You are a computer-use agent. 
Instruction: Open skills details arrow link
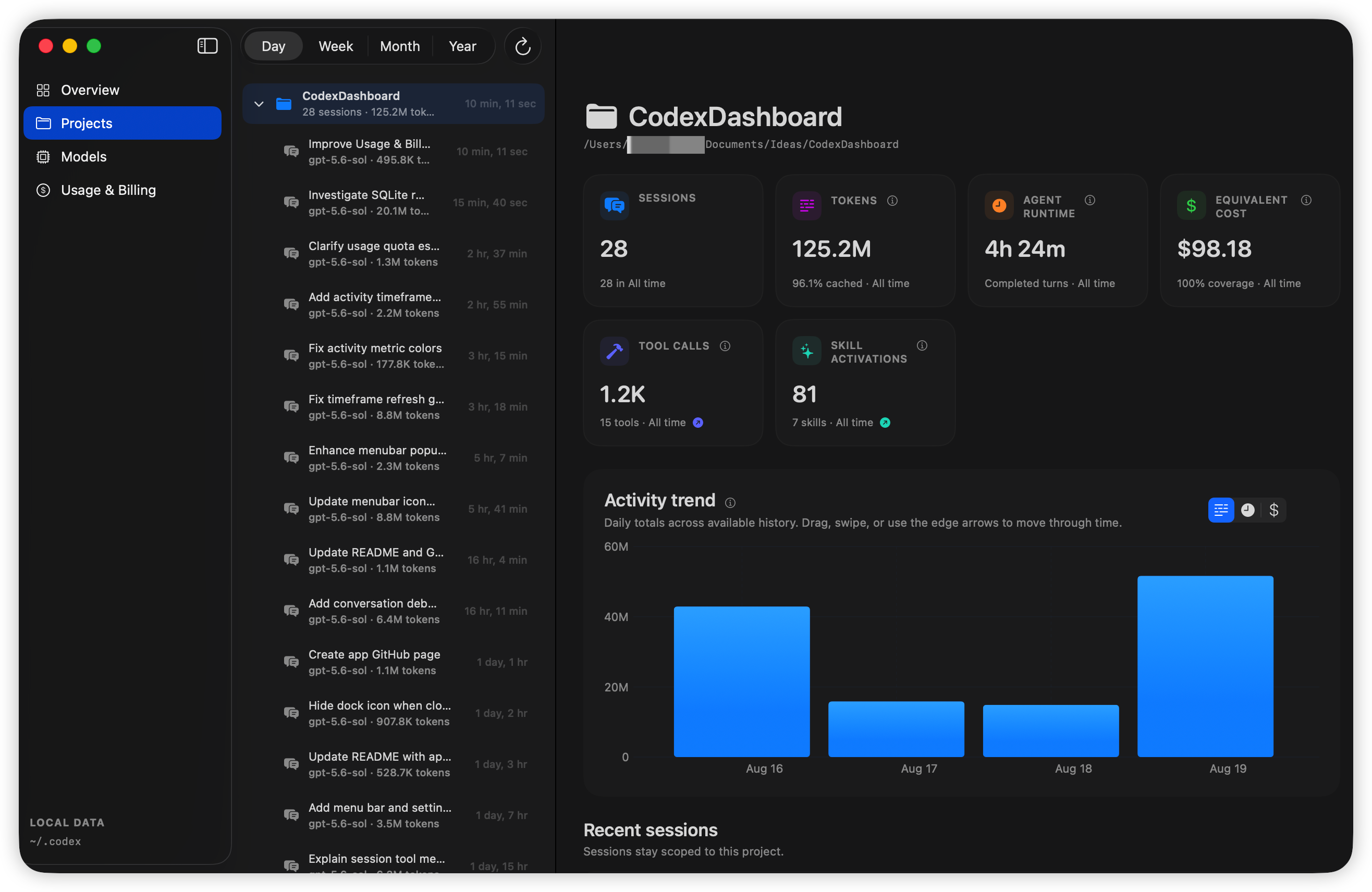coord(885,423)
